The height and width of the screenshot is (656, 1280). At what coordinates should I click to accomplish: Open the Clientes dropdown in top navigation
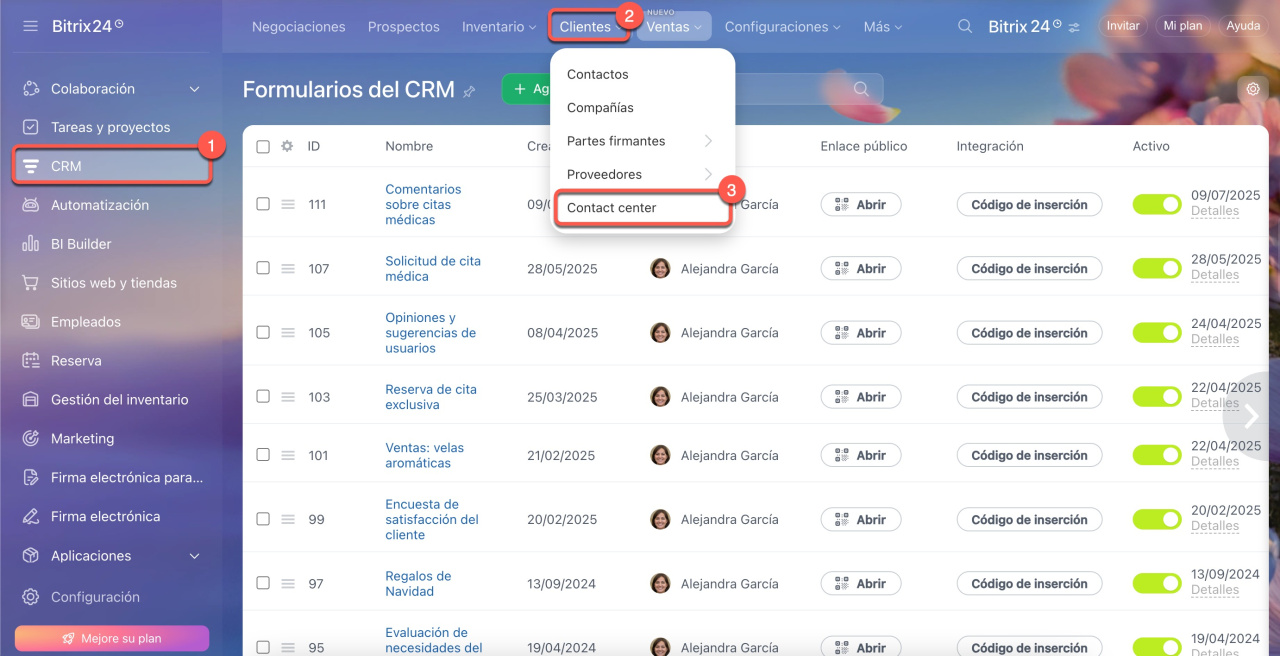coord(589,27)
